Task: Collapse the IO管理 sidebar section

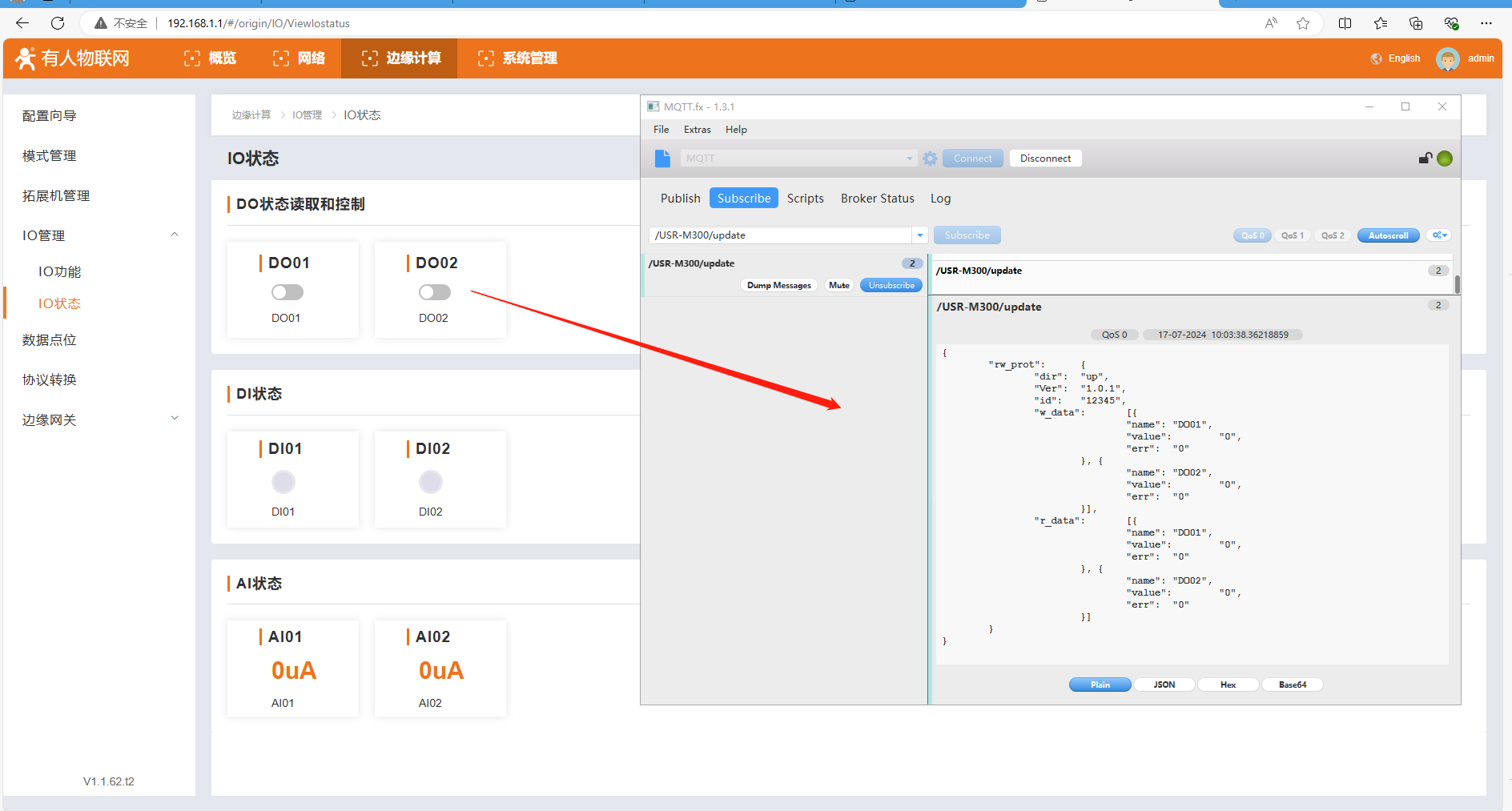Action: [175, 235]
